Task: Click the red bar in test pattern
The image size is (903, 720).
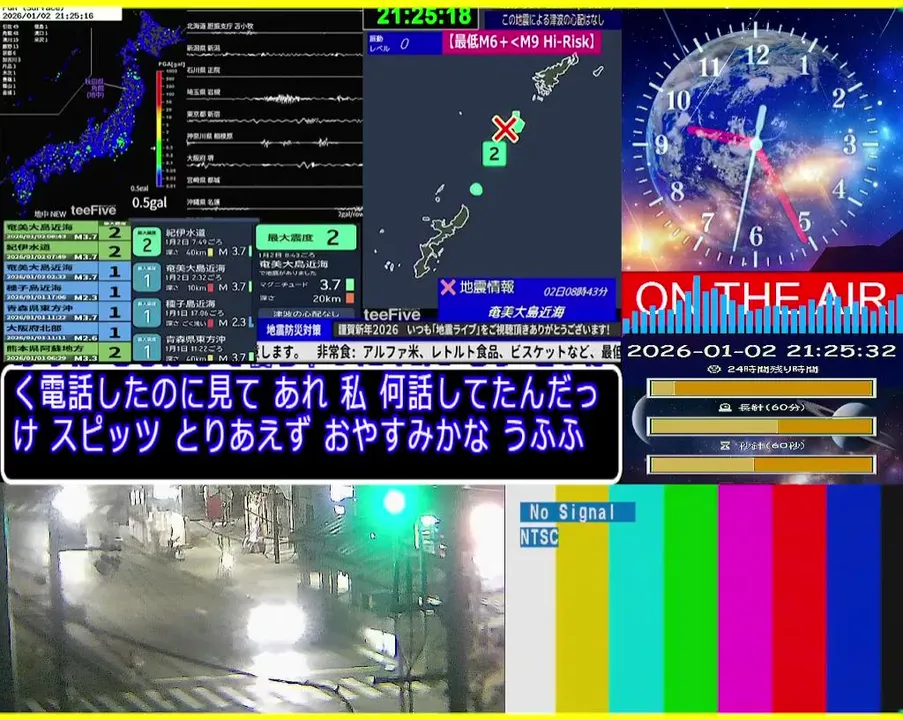Action: coord(799,599)
